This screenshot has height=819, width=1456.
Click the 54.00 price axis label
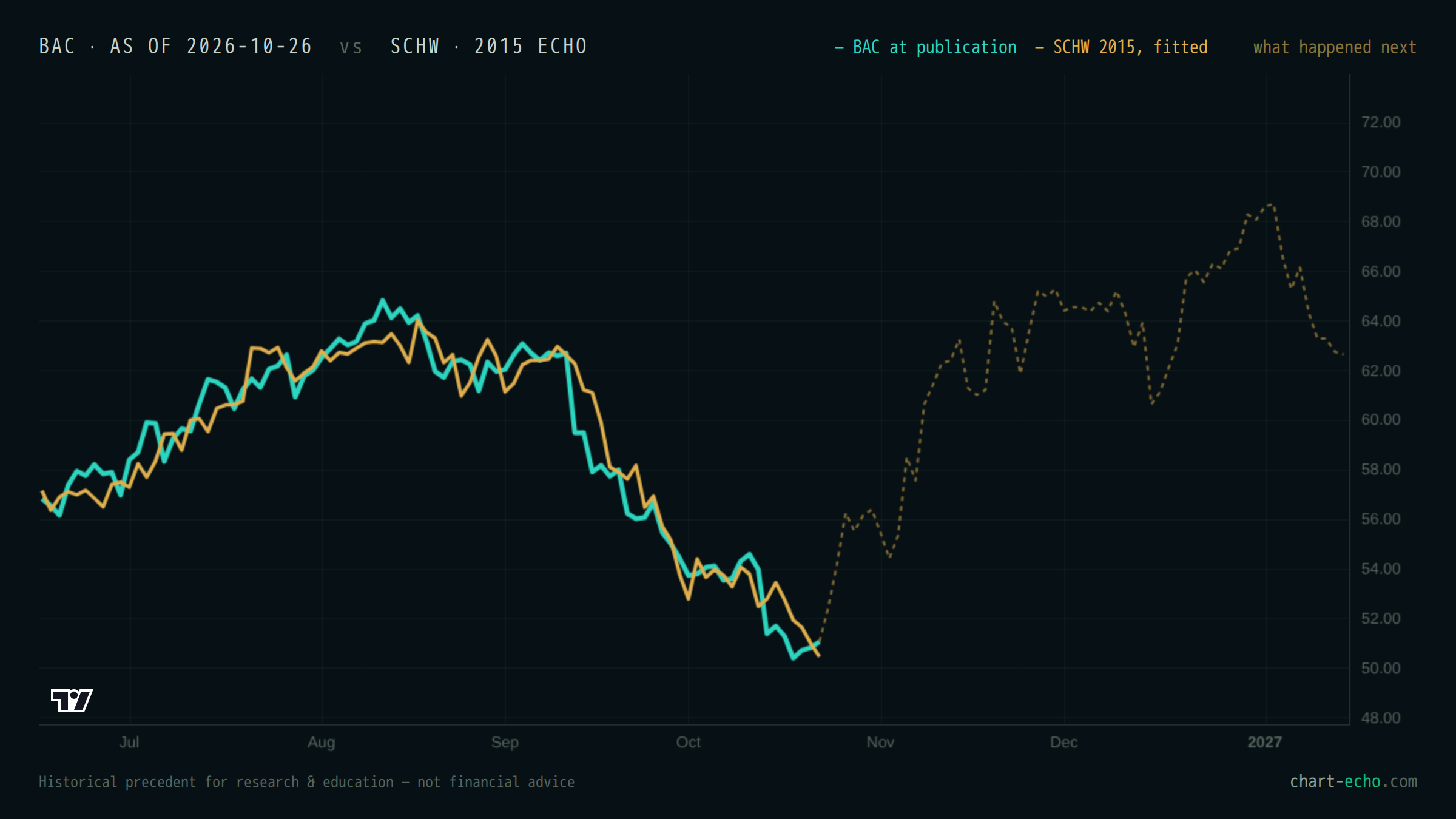1381,569
